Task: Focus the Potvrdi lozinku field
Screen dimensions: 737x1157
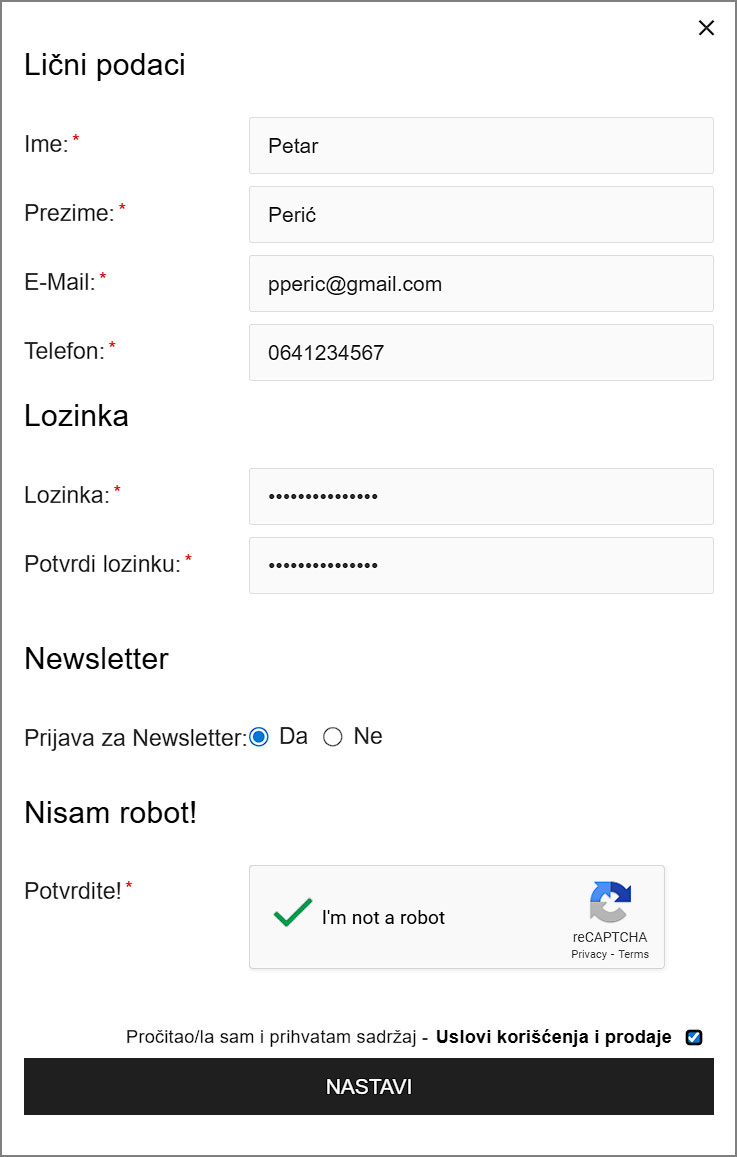Action: [x=481, y=566]
